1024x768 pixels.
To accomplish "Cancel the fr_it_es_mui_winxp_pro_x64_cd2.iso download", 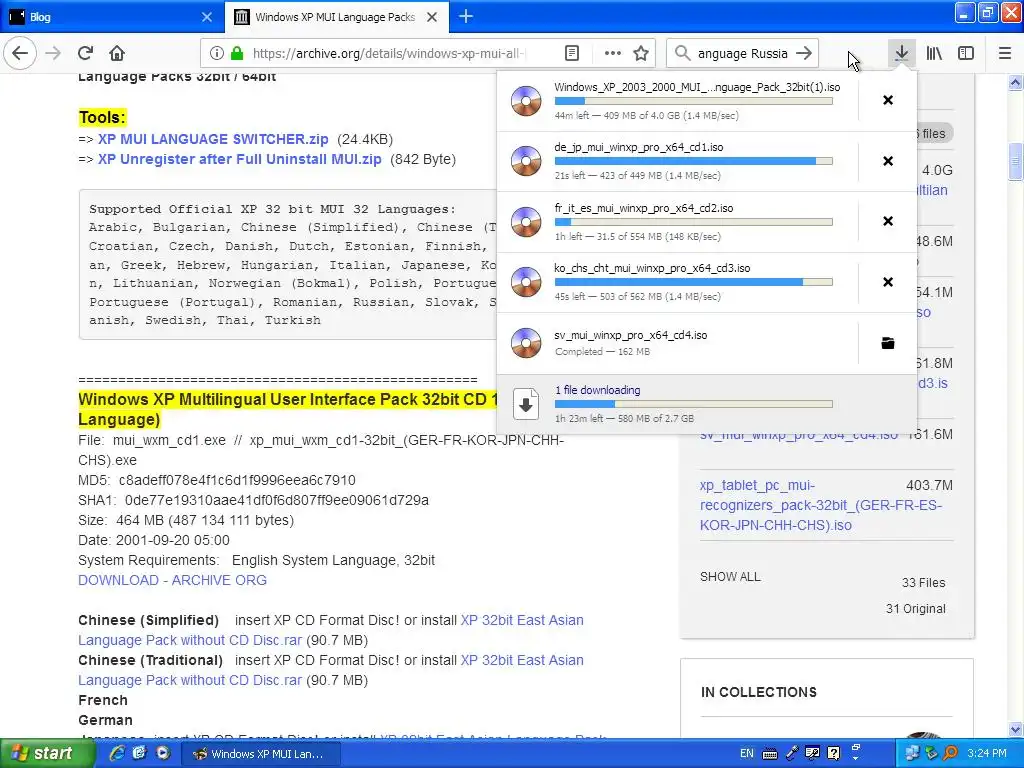I will point(888,221).
